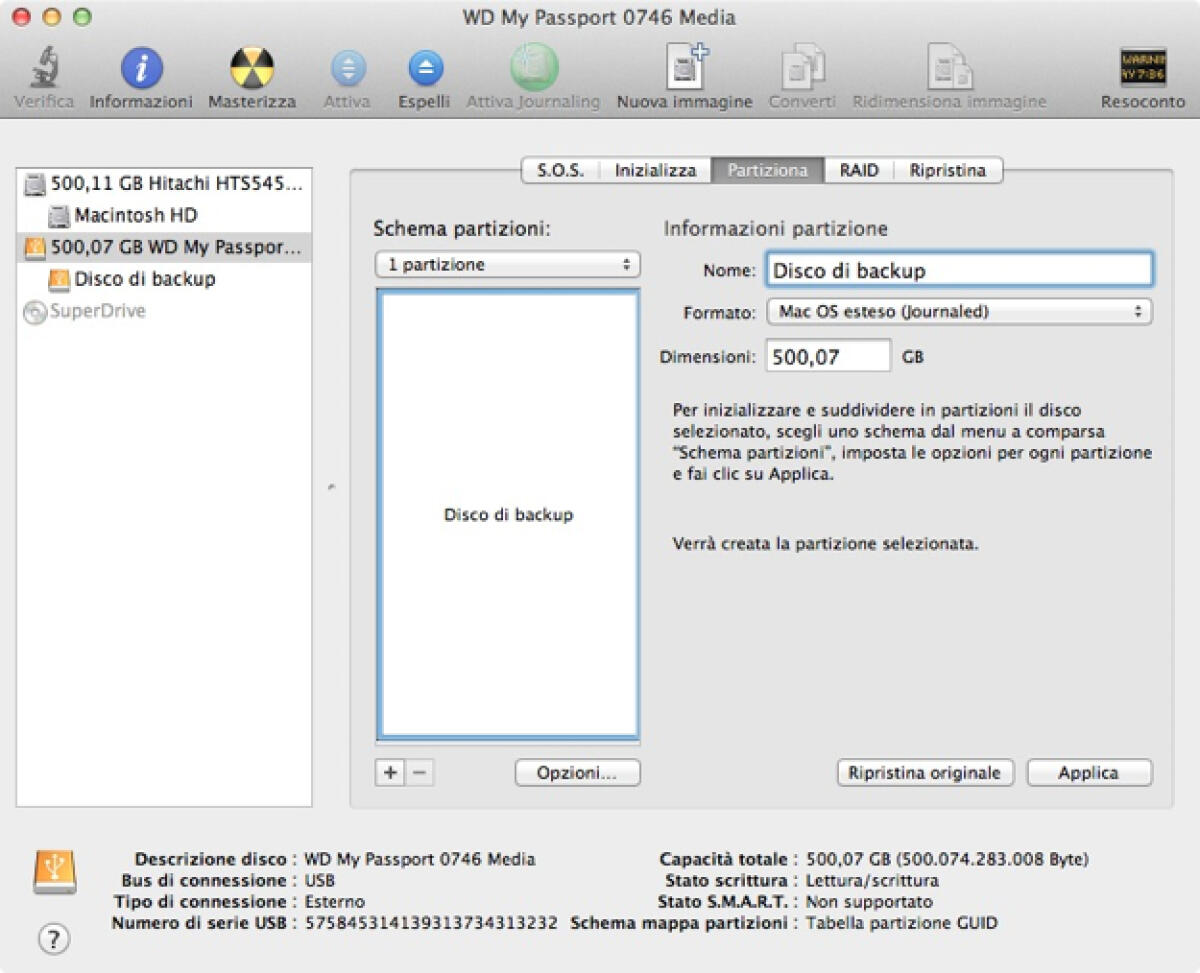This screenshot has height=973, width=1200.
Task: Click the Attiva Journaling toolbar icon
Action: coord(534,67)
